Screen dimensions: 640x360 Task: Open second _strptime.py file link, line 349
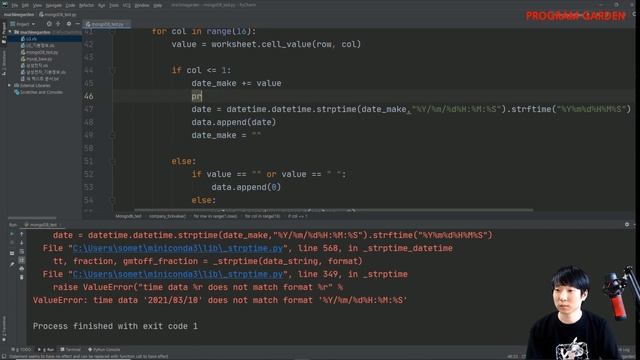(x=178, y=274)
